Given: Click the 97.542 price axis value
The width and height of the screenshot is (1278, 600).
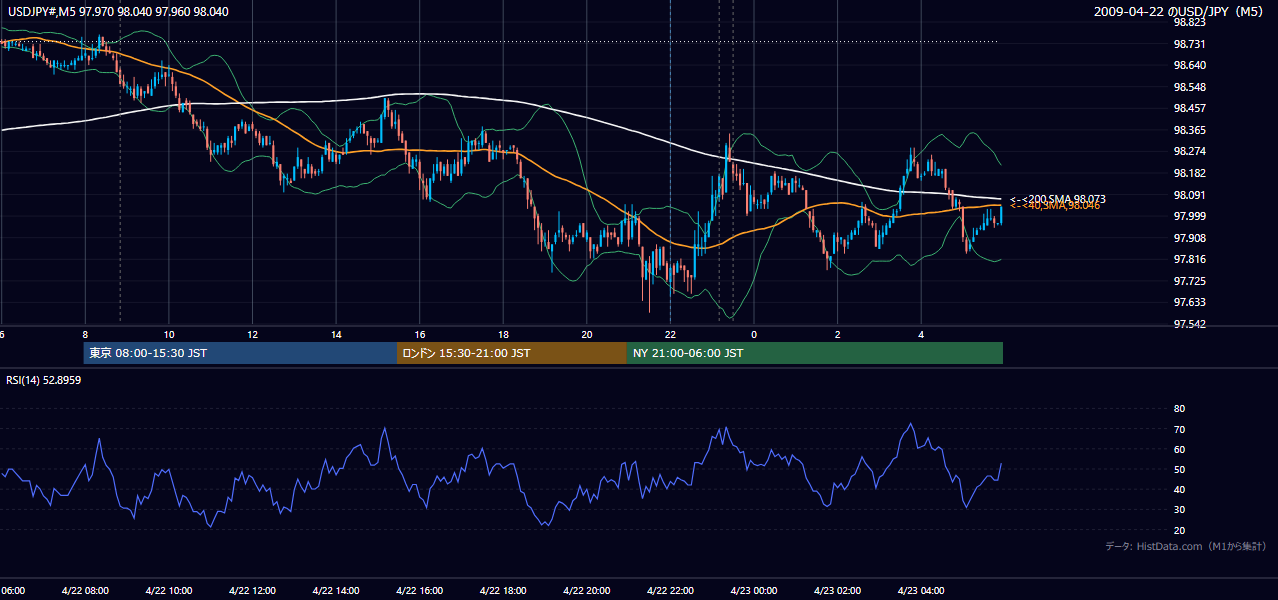Looking at the screenshot, I should click(x=1189, y=324).
